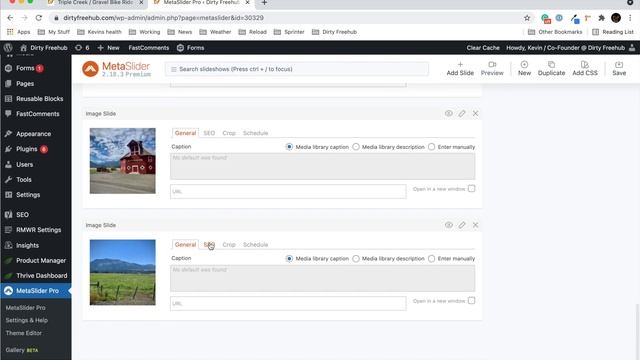Open the Chrome extensions puzzle icon
This screenshot has height=360, width=640.
601,18
